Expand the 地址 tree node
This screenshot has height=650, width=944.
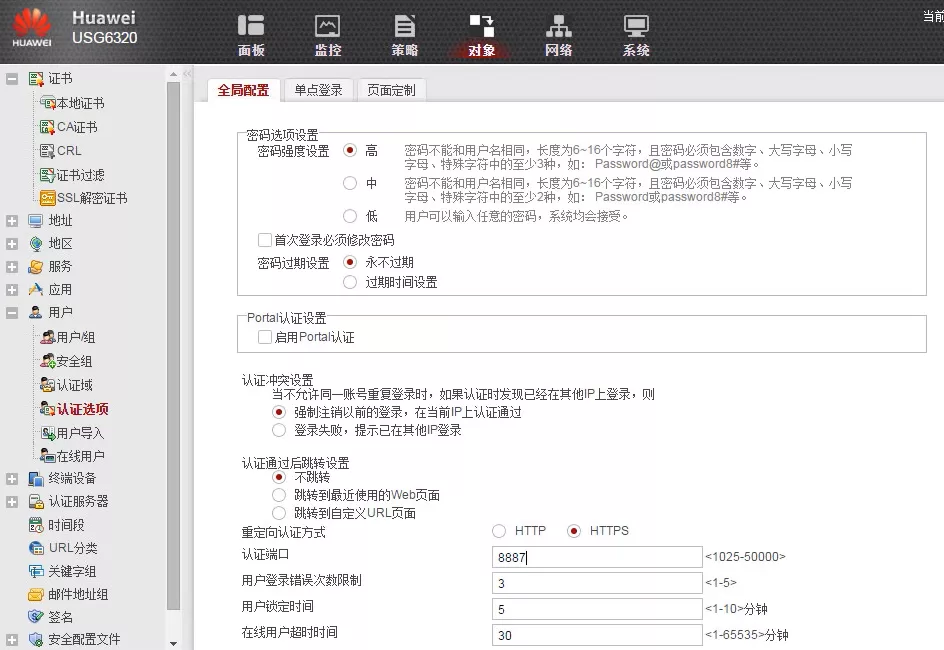(12, 221)
